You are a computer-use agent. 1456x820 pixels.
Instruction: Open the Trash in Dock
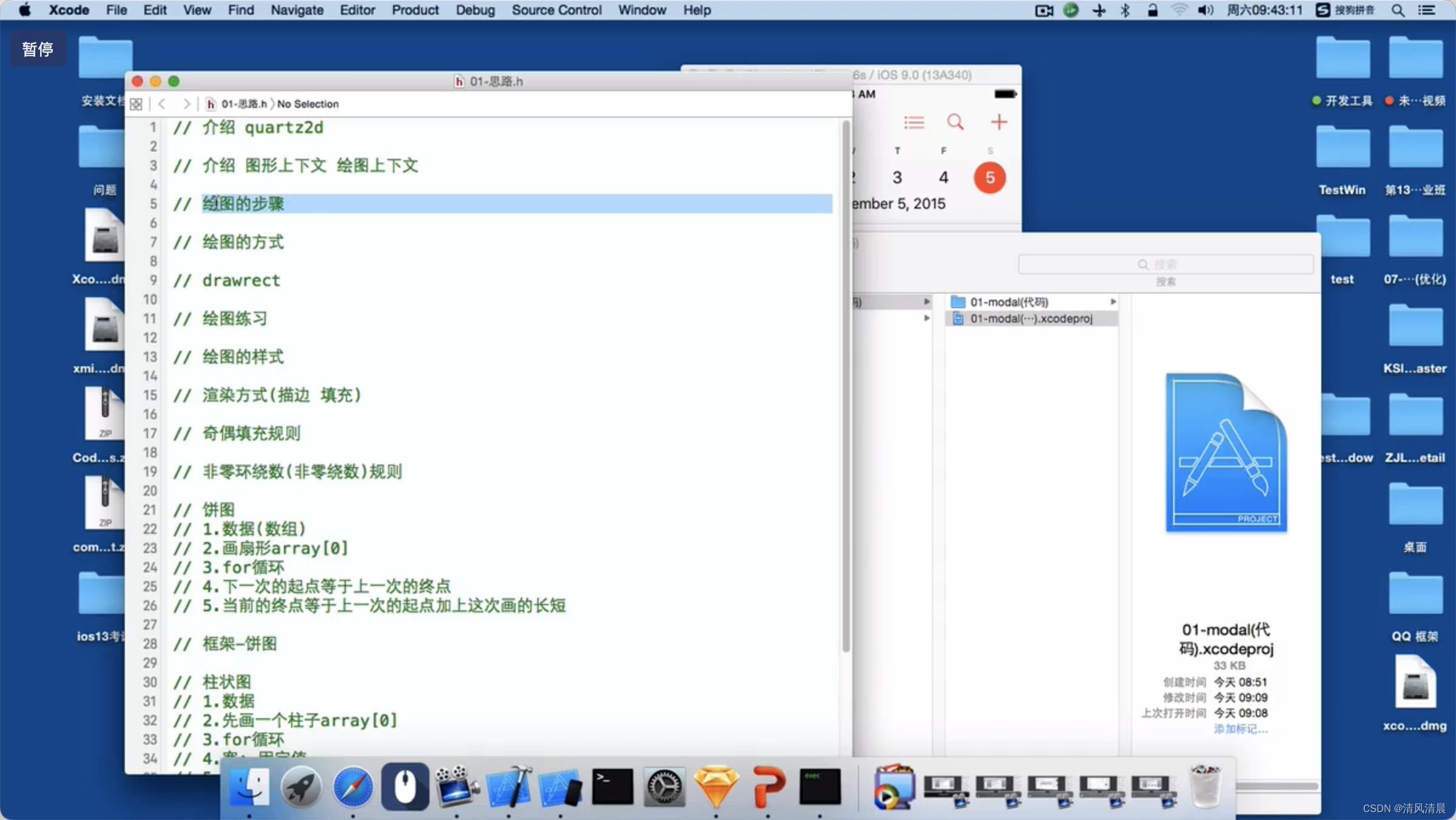[1205, 787]
